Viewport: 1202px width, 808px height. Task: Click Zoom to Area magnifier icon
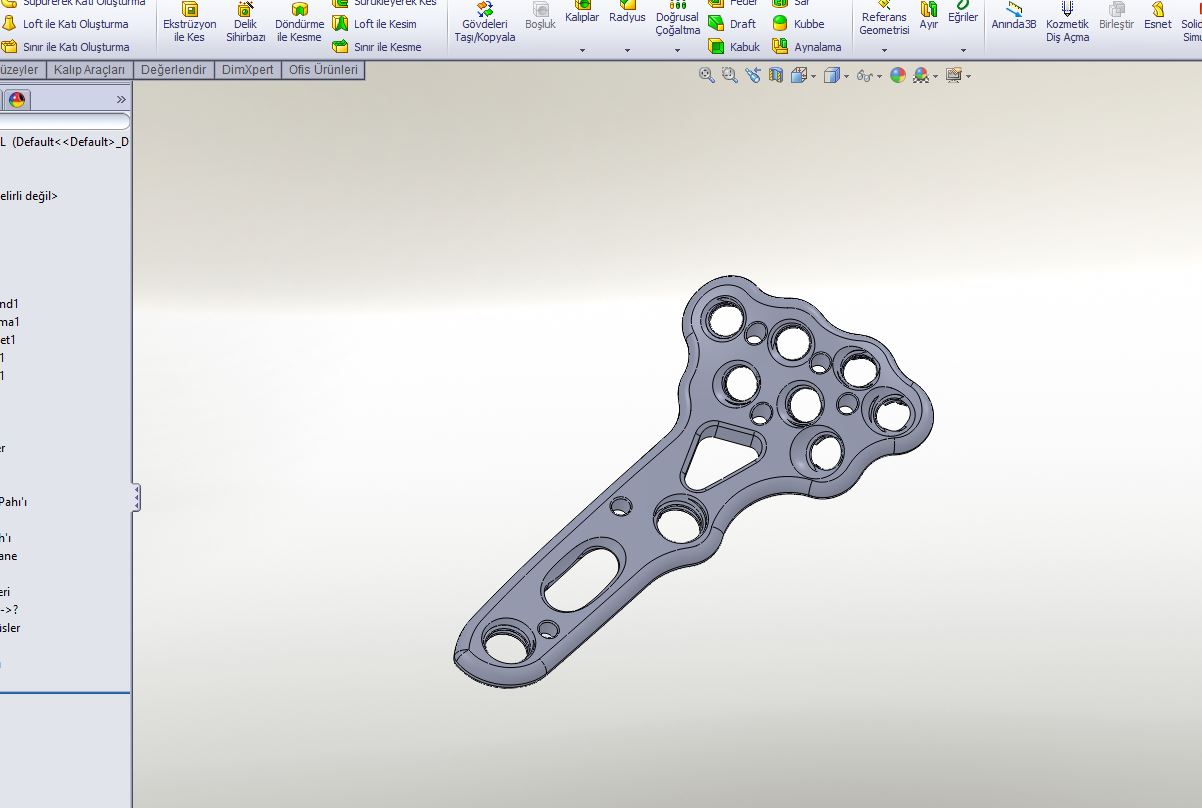730,75
